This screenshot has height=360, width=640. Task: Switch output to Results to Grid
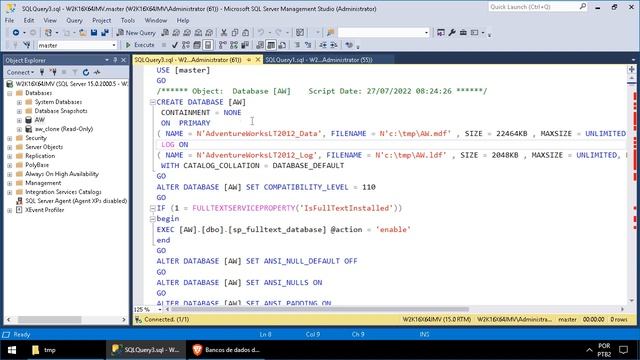271,45
